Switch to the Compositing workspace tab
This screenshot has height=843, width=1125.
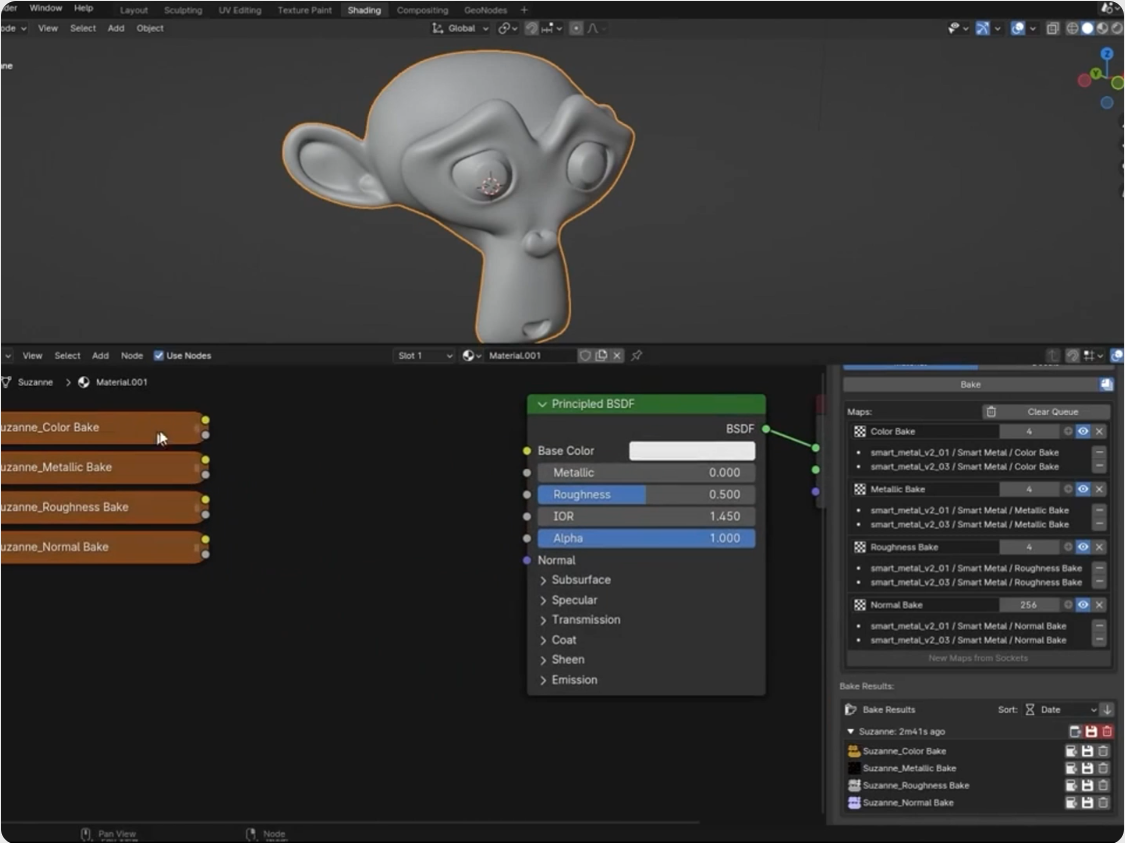pyautogui.click(x=422, y=10)
